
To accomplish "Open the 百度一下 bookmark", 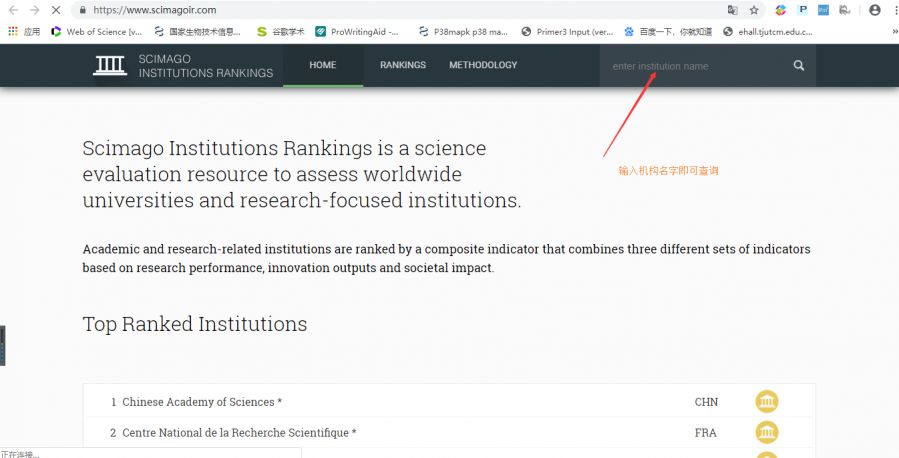I will [x=668, y=32].
